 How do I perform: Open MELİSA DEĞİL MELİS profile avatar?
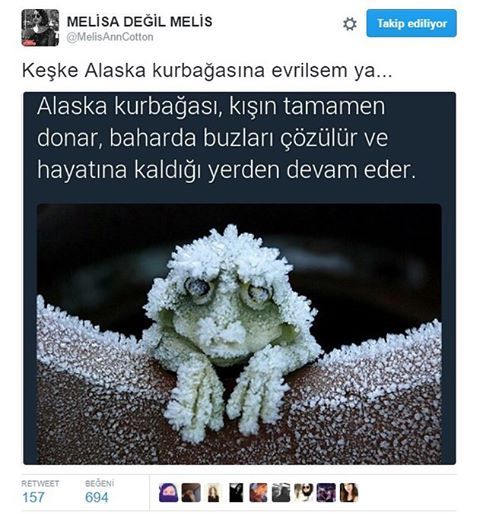click(x=40, y=28)
